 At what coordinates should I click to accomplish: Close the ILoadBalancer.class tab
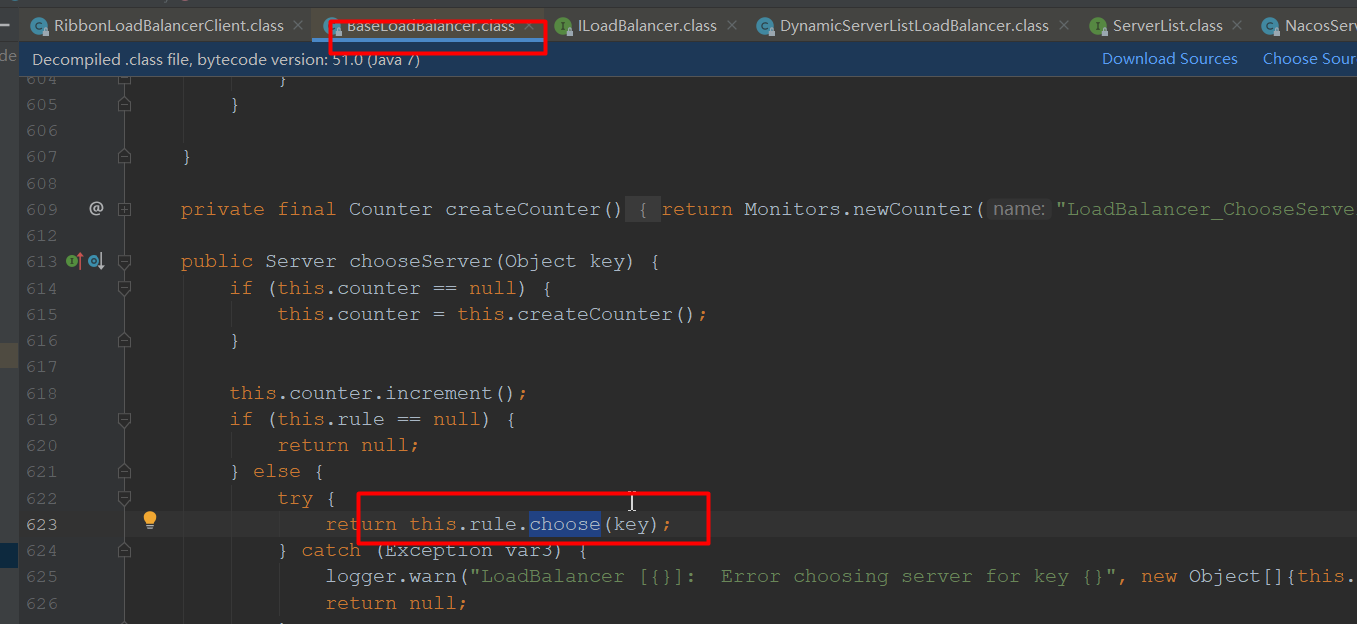pyautogui.click(x=733, y=26)
